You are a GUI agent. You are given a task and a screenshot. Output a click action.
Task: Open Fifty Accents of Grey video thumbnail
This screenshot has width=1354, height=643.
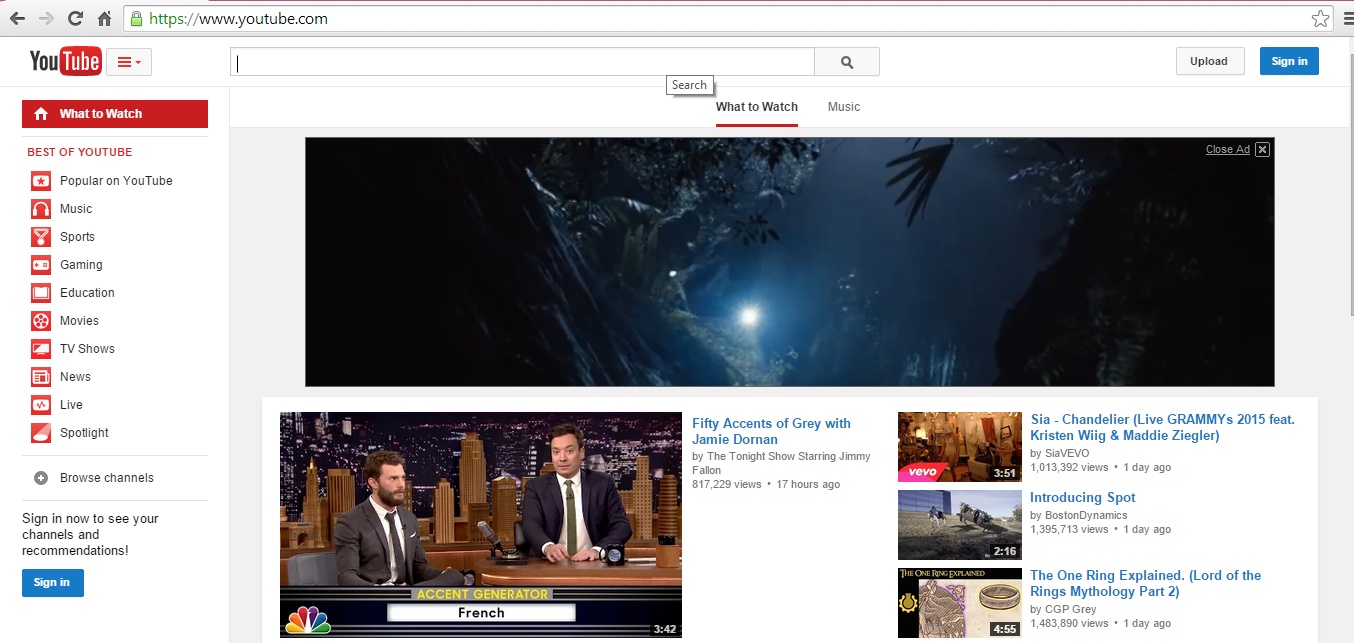click(x=480, y=525)
